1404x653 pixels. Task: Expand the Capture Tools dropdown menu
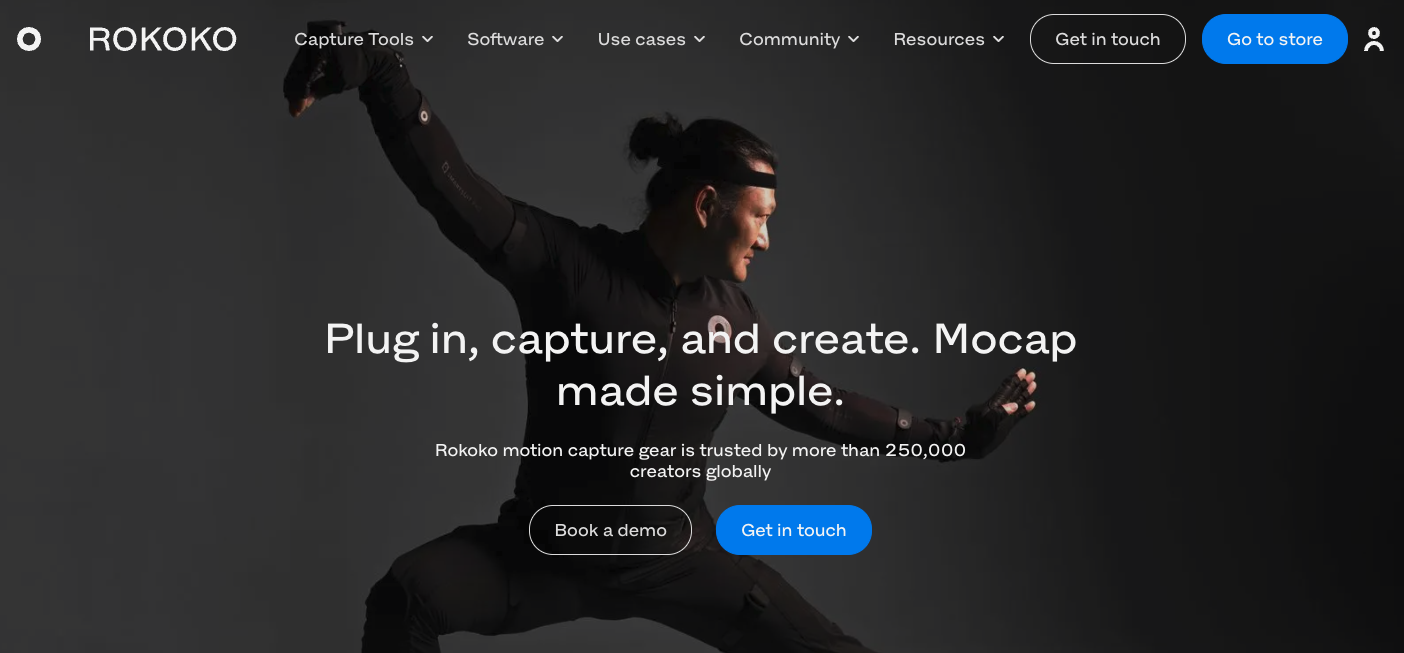click(364, 39)
